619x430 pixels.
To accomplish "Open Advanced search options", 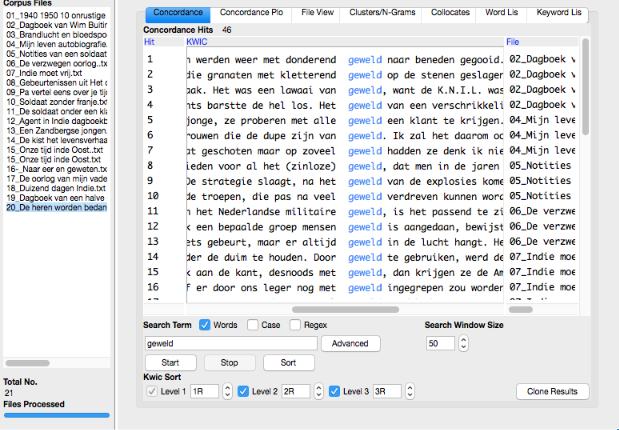I will coord(350,344).
